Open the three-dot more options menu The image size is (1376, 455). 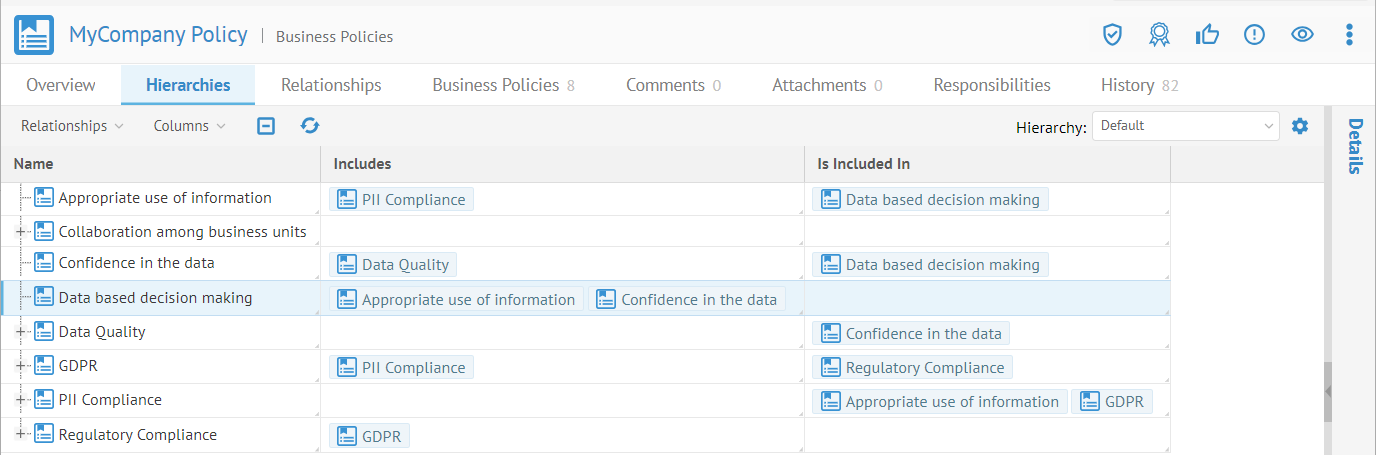pos(1349,35)
